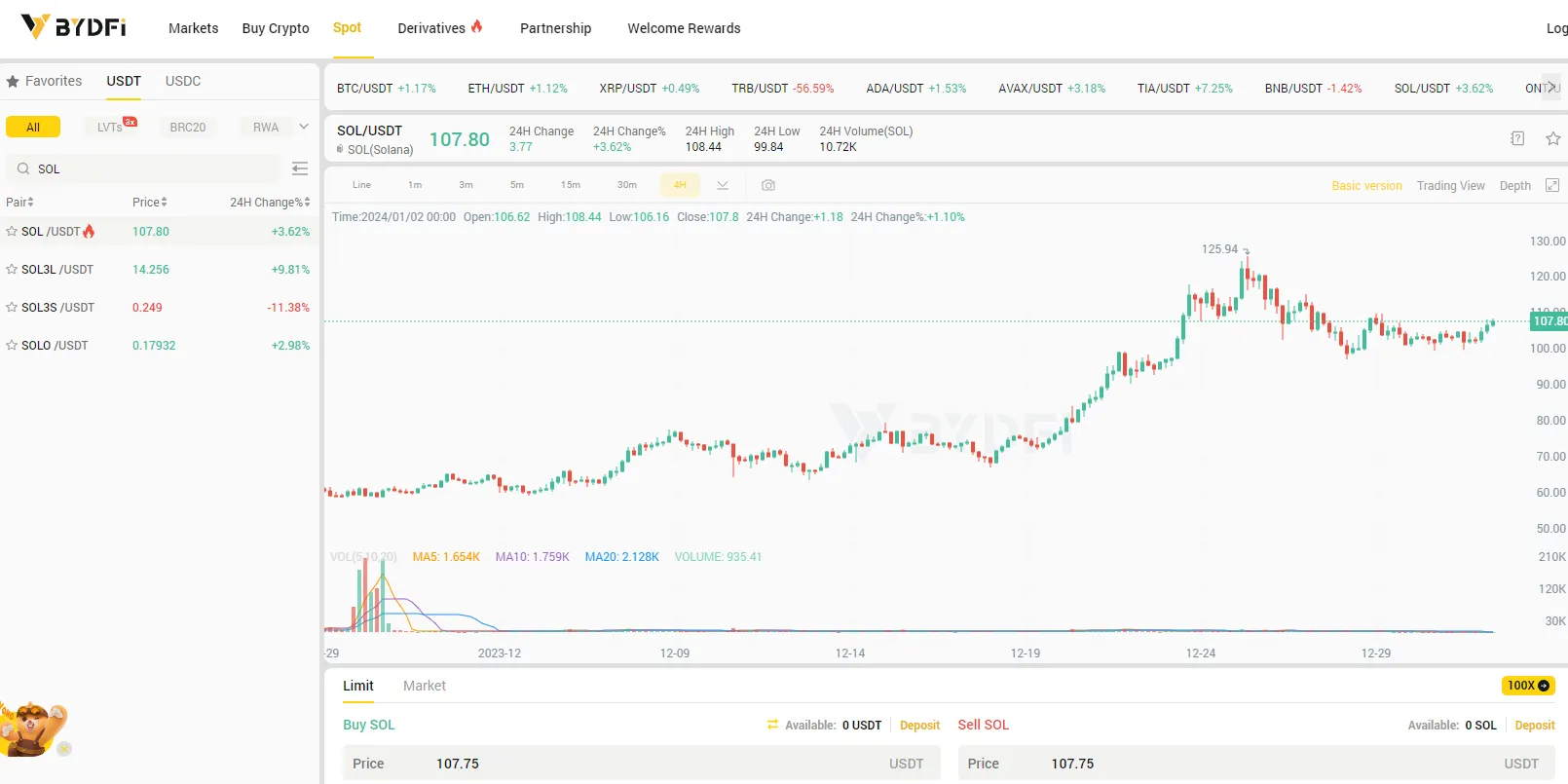This screenshot has width=1568, height=784.
Task: Take a chart screenshot with camera icon
Action: pos(768,185)
